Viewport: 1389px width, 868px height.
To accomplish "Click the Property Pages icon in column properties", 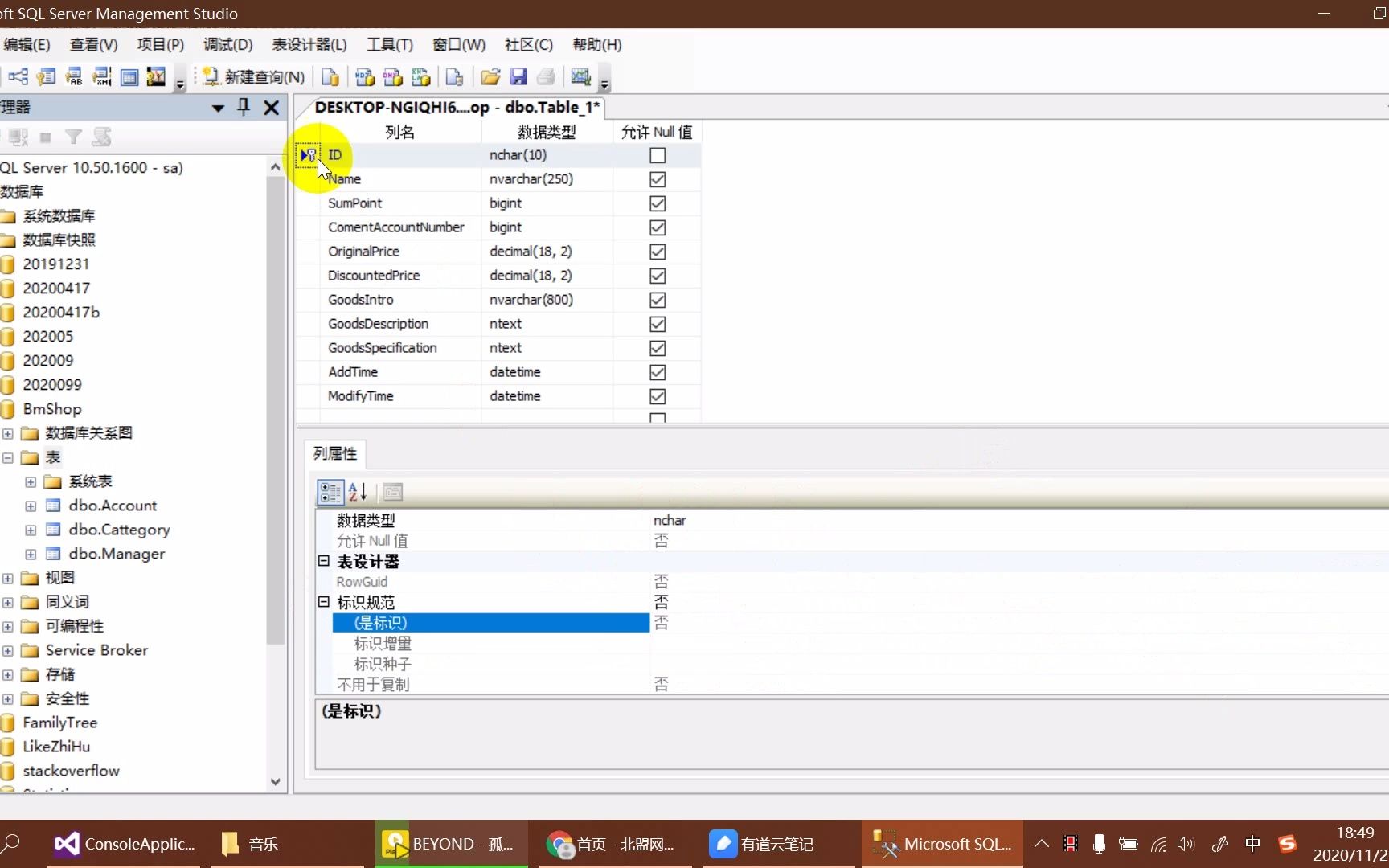I will pos(393,492).
